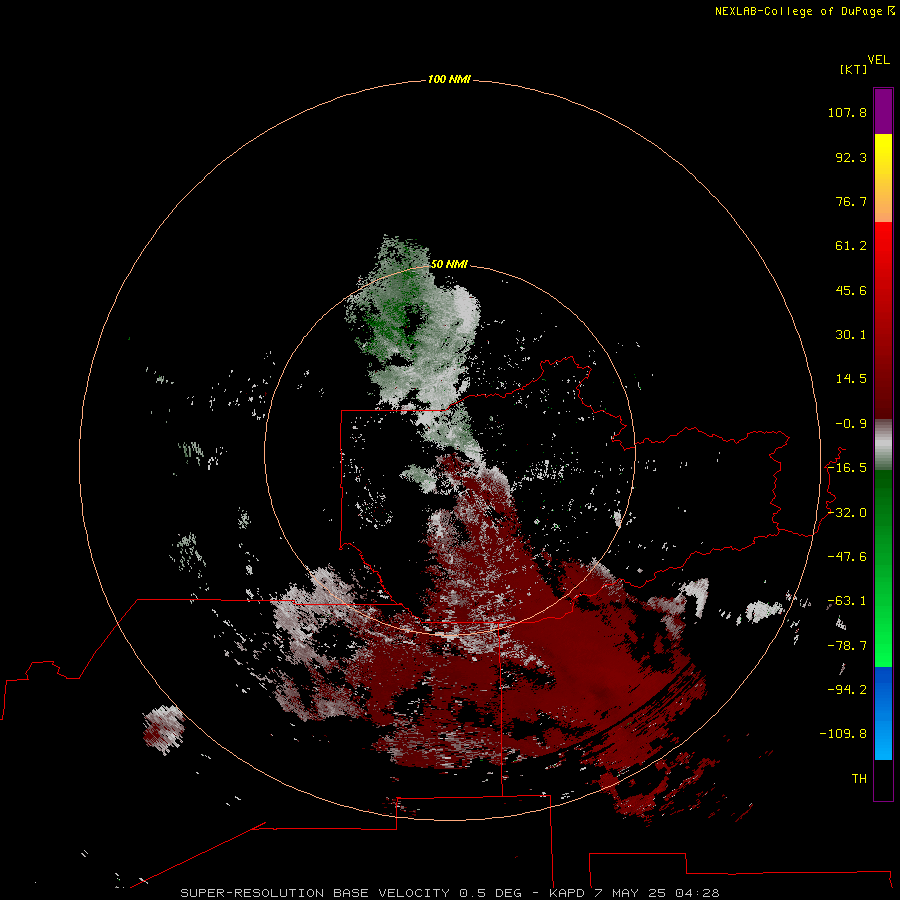900x900 pixels.
Task: Click the blue segment of velocity color bar
Action: pyautogui.click(x=883, y=713)
